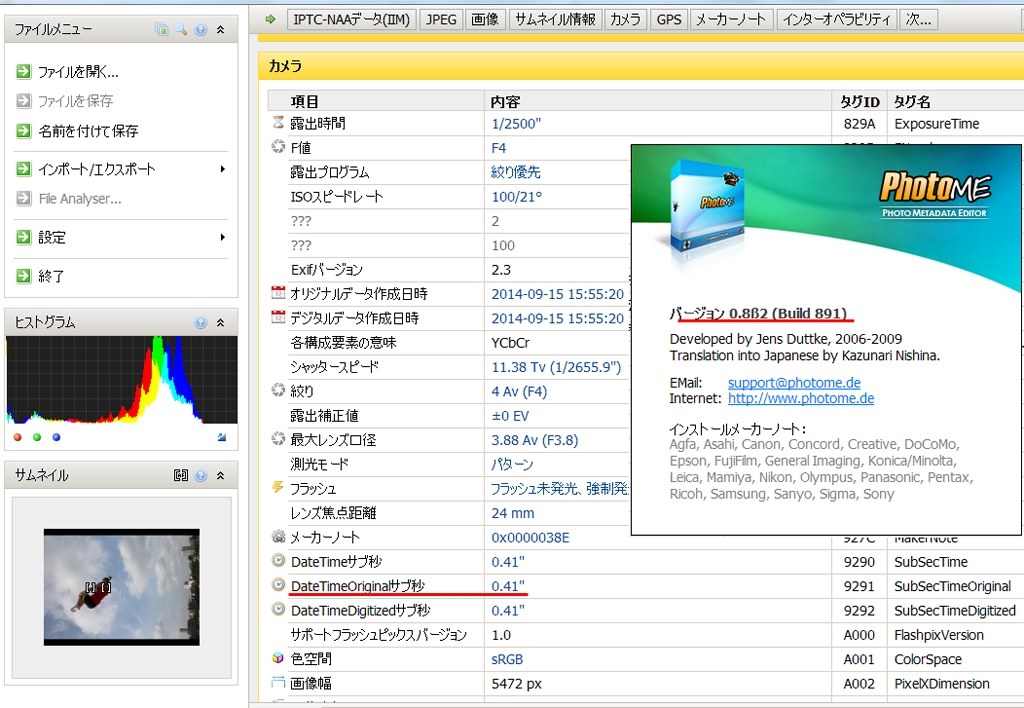Click the histogram graph
Image resolution: width=1024 pixels, height=708 pixels.
point(121,380)
